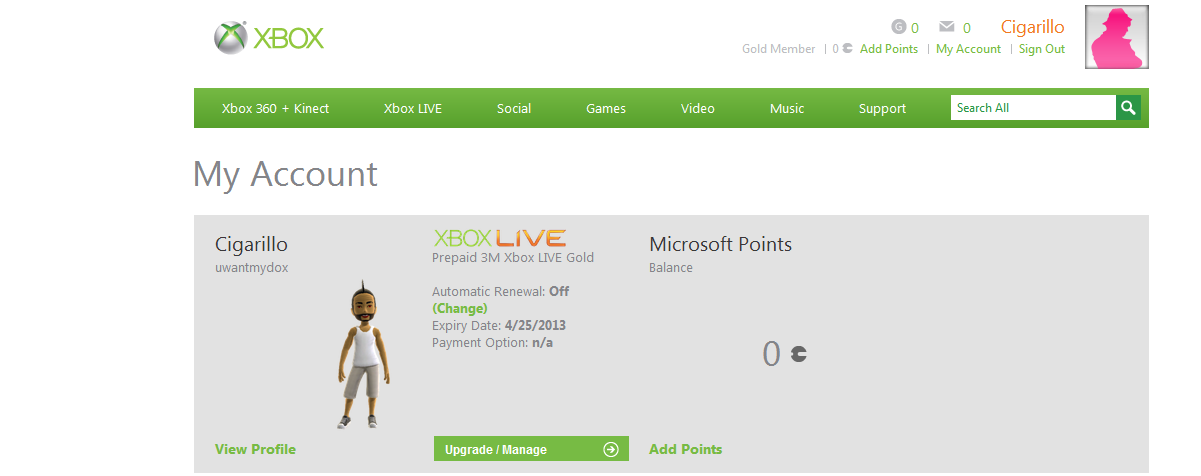This screenshot has height=476, width=1201.
Task: Click the pink gamer picture thumbnail
Action: (x=1117, y=37)
